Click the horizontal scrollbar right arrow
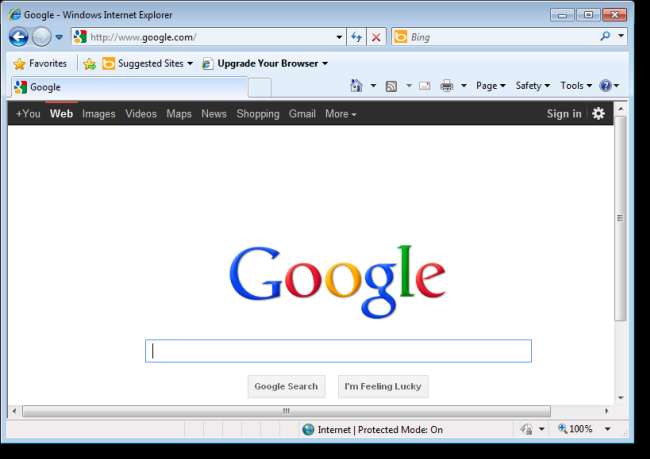Viewport: 650px width, 459px height. 606,411
